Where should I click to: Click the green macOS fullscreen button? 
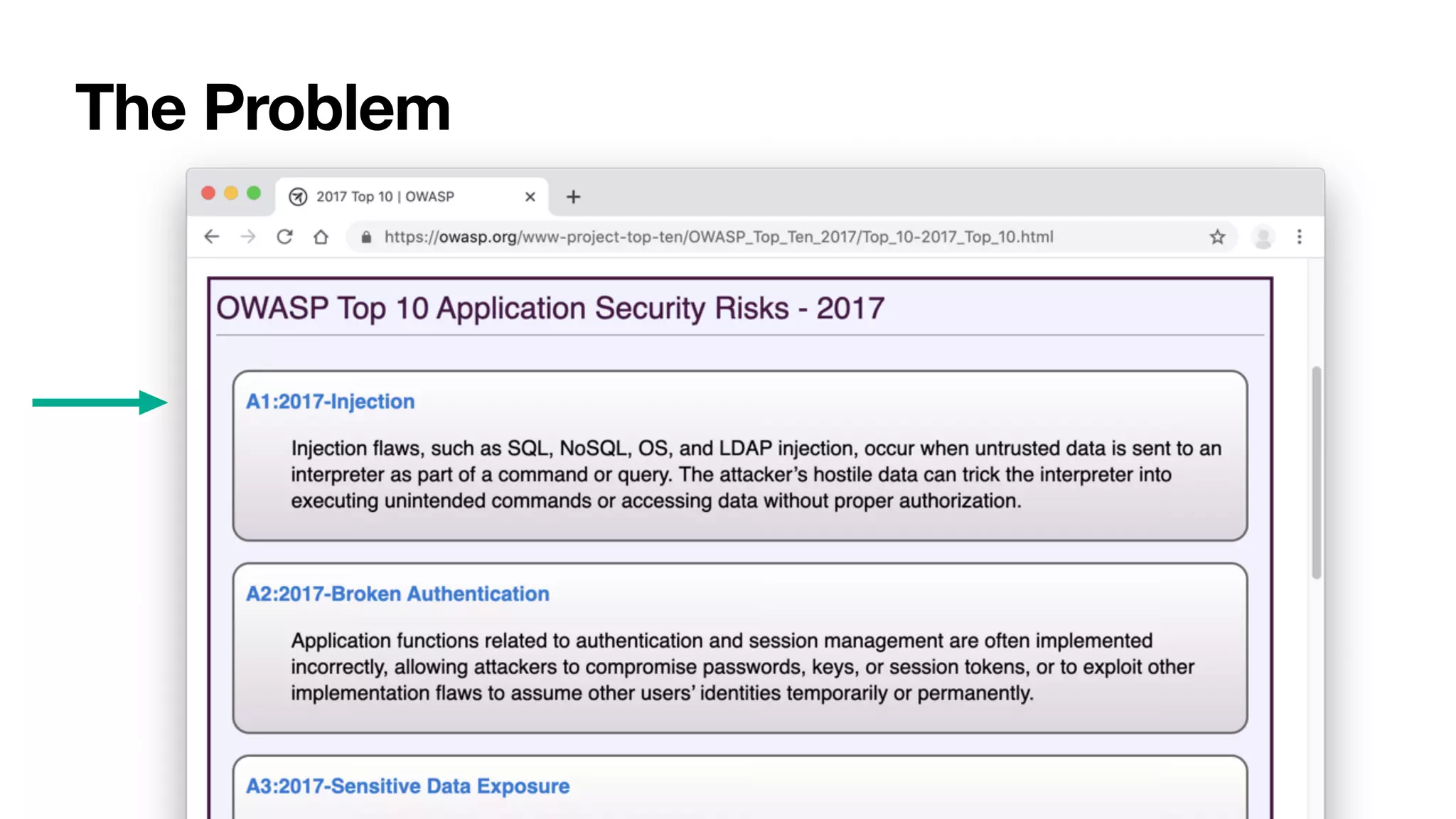tap(254, 193)
